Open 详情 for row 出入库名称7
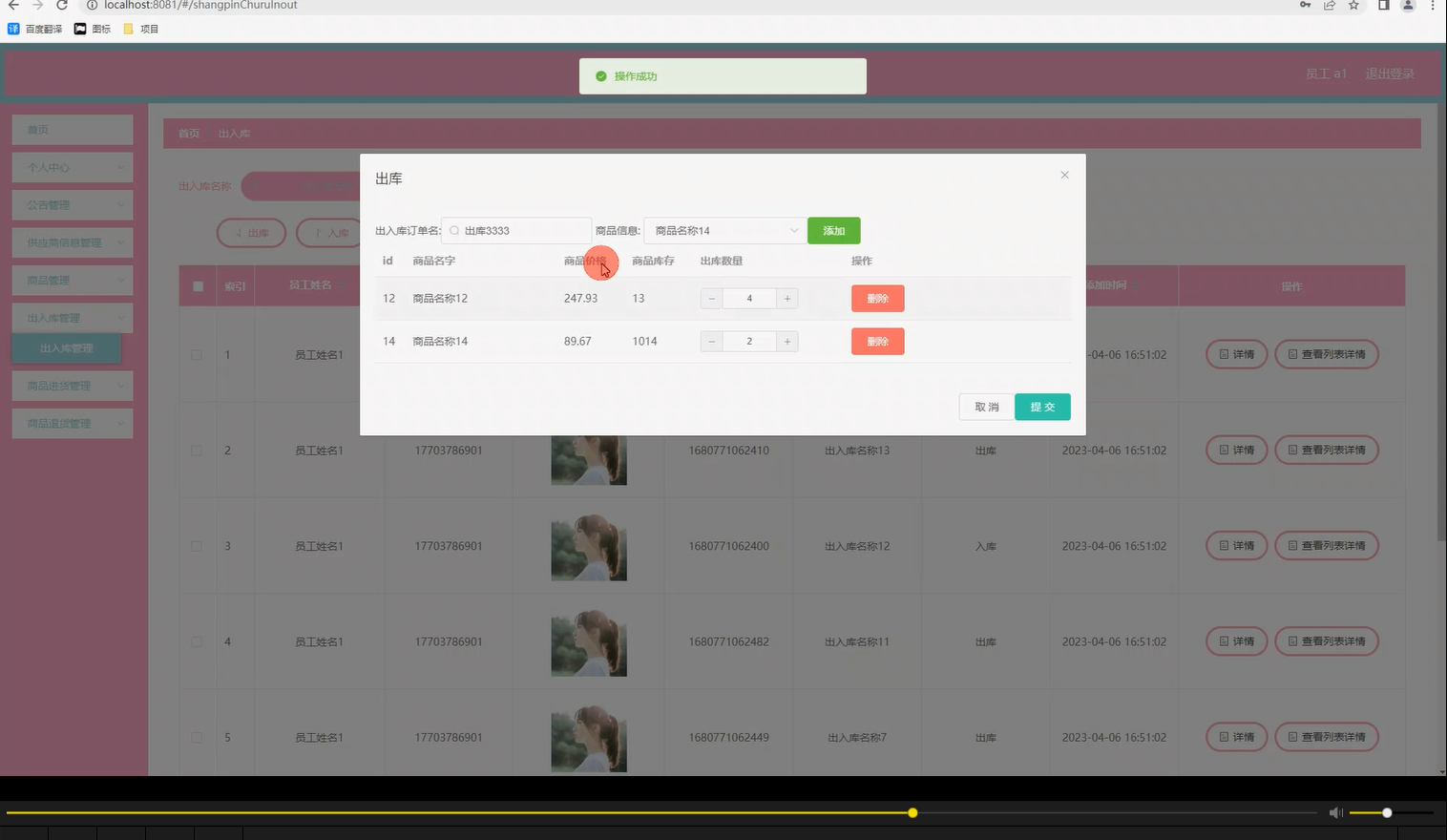1447x840 pixels. [x=1237, y=737]
